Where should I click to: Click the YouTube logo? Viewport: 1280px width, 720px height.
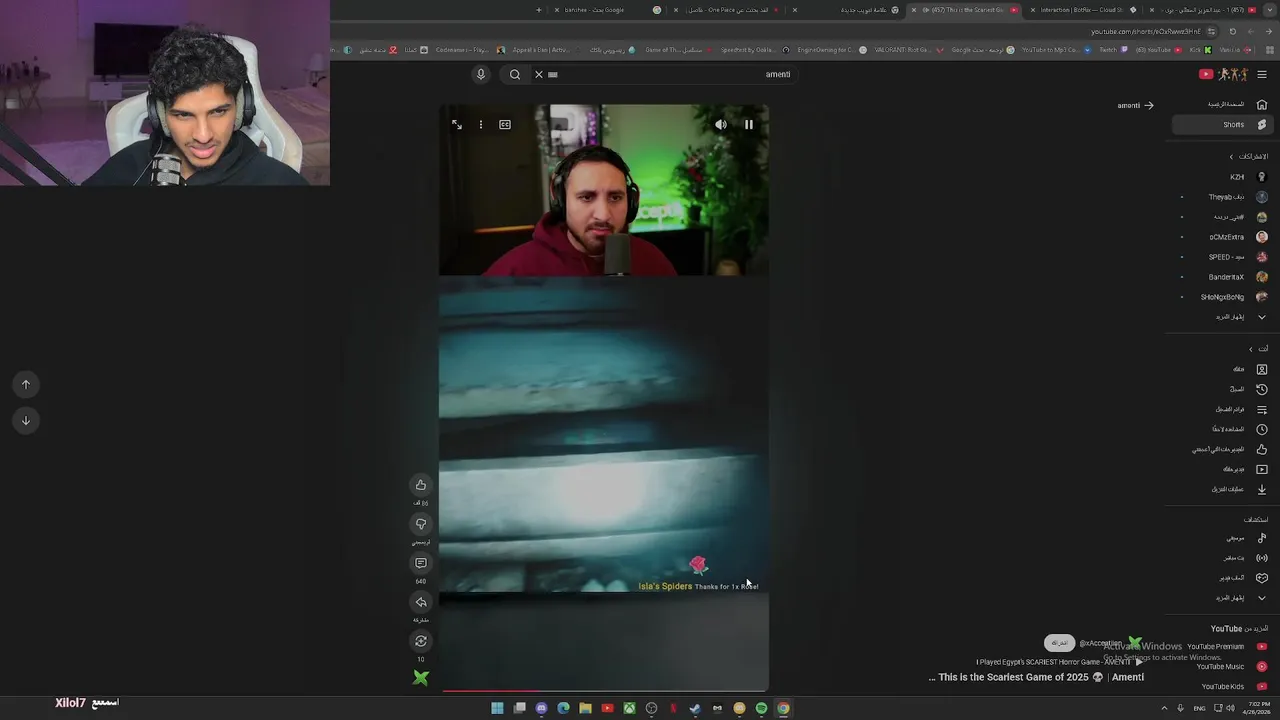coord(1224,74)
